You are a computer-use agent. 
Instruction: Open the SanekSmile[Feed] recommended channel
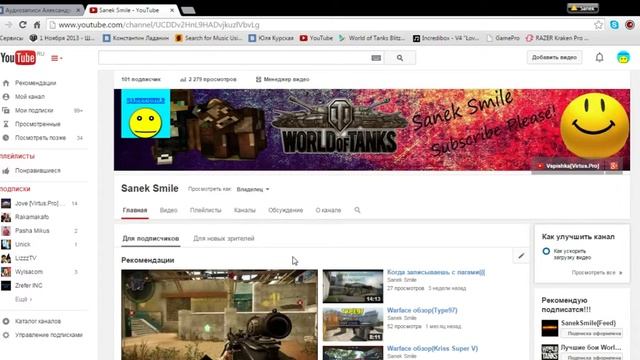(x=588, y=323)
